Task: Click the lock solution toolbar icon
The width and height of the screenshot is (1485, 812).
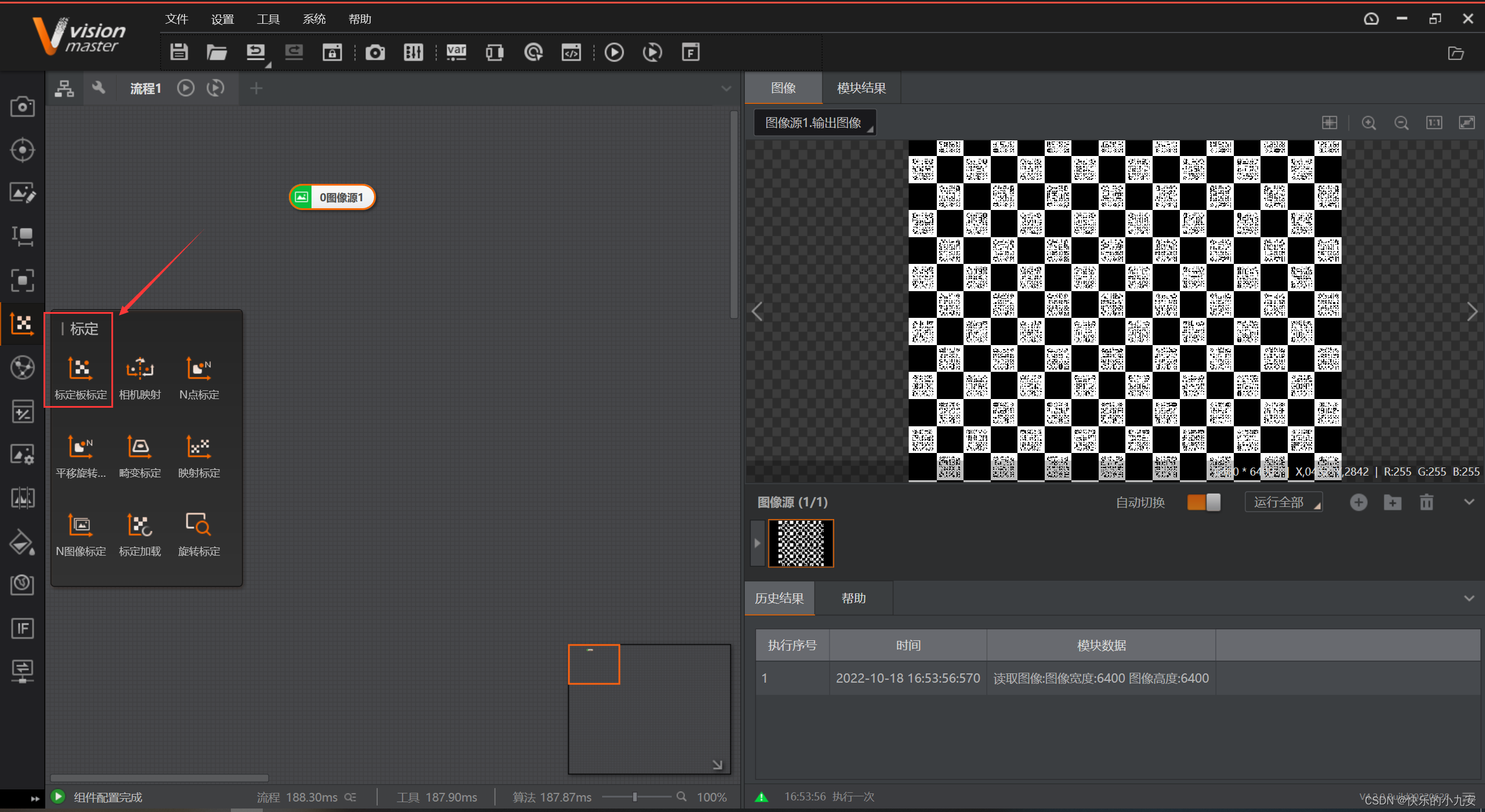Action: pos(332,52)
